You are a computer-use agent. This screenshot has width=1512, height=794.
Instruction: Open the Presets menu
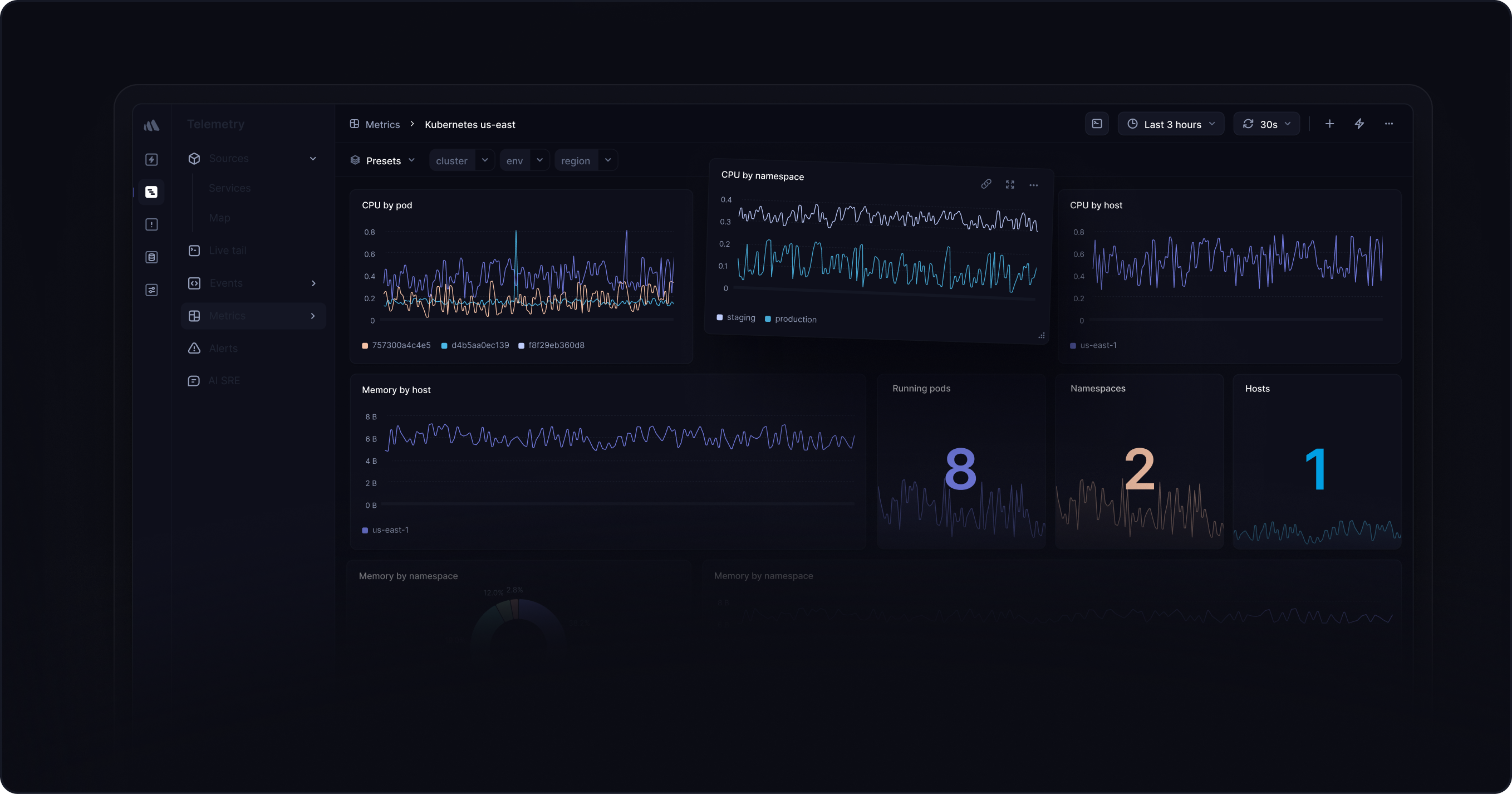click(382, 160)
